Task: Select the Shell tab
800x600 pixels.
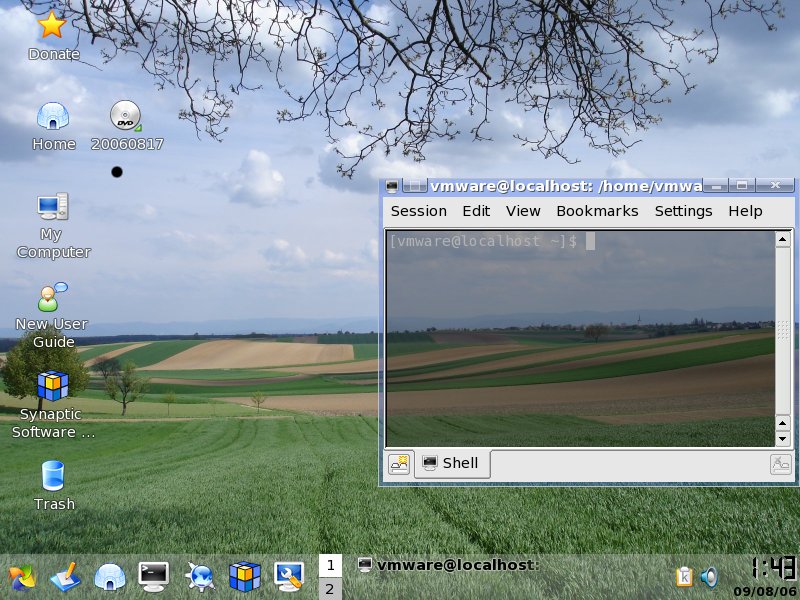Action: [452, 463]
